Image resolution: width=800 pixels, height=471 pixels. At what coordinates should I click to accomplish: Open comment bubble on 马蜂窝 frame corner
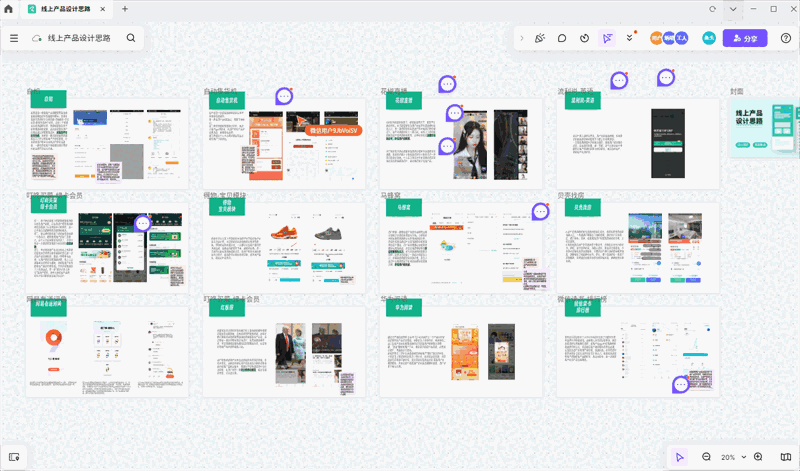tap(541, 211)
